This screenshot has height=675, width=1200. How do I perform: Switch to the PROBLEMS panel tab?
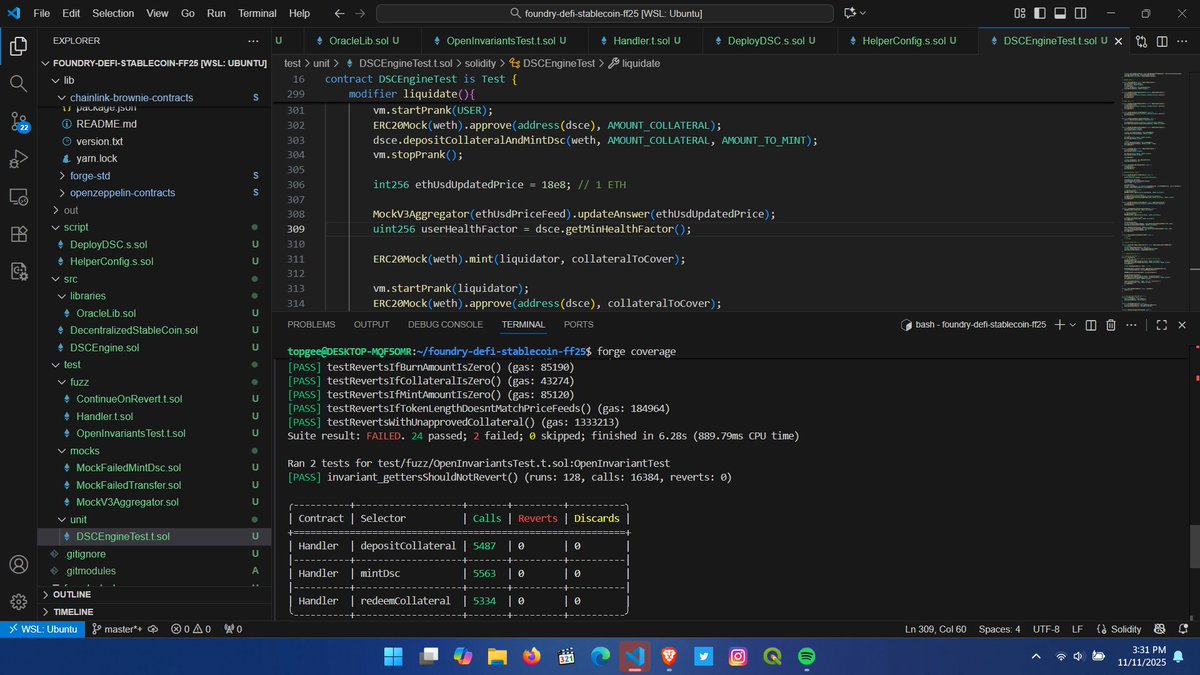tap(311, 325)
